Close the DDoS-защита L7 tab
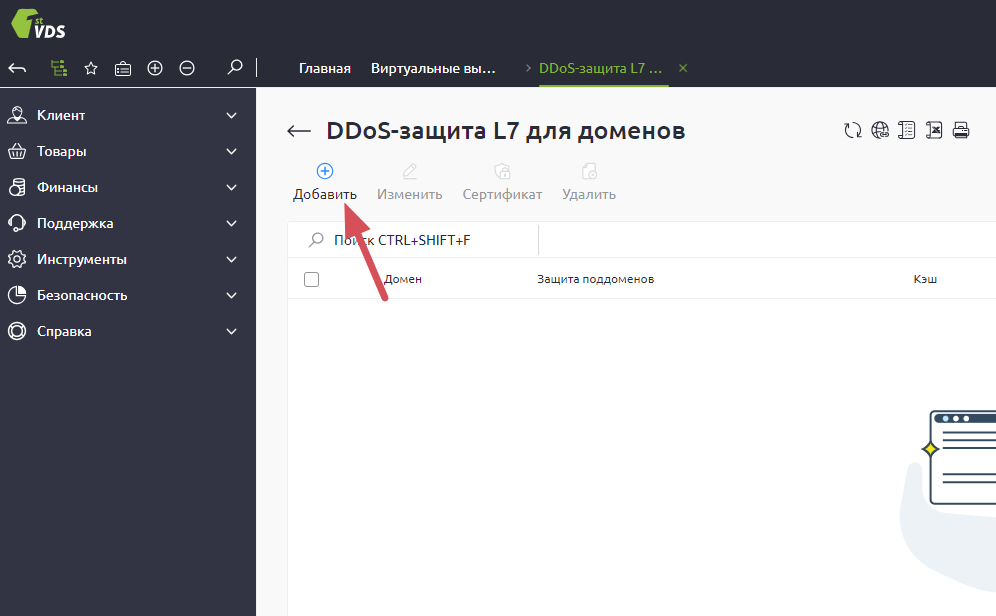The width and height of the screenshot is (996, 616). [683, 68]
